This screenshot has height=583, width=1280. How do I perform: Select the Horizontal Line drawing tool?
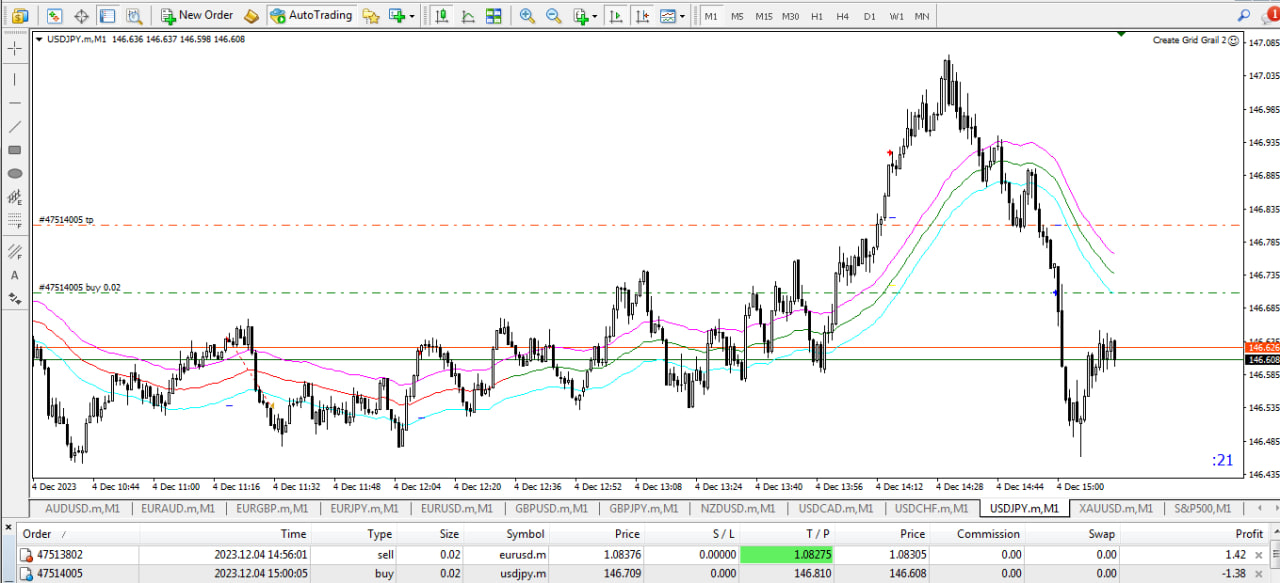click(15, 103)
